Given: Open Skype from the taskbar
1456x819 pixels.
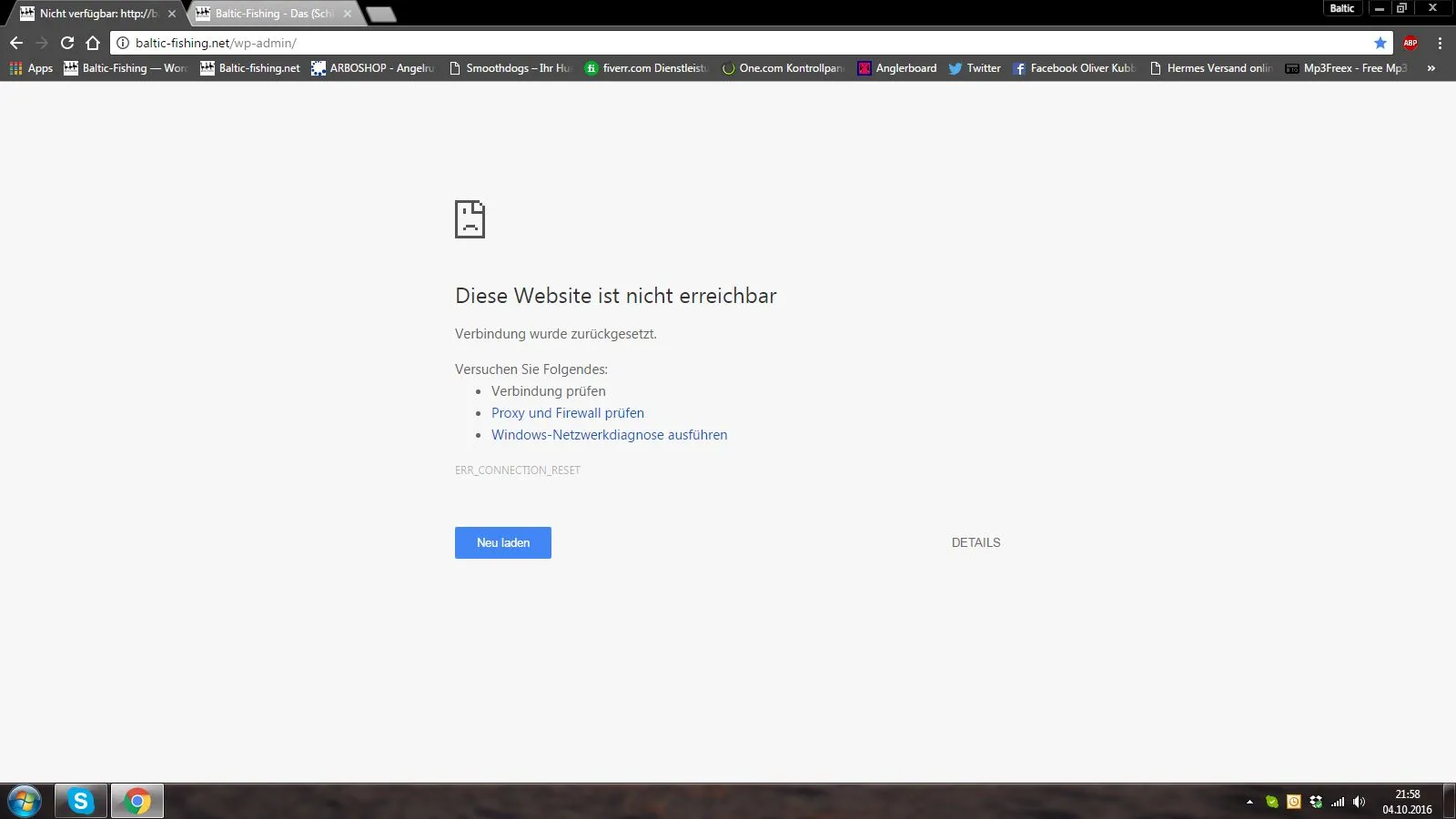Looking at the screenshot, I should [81, 801].
